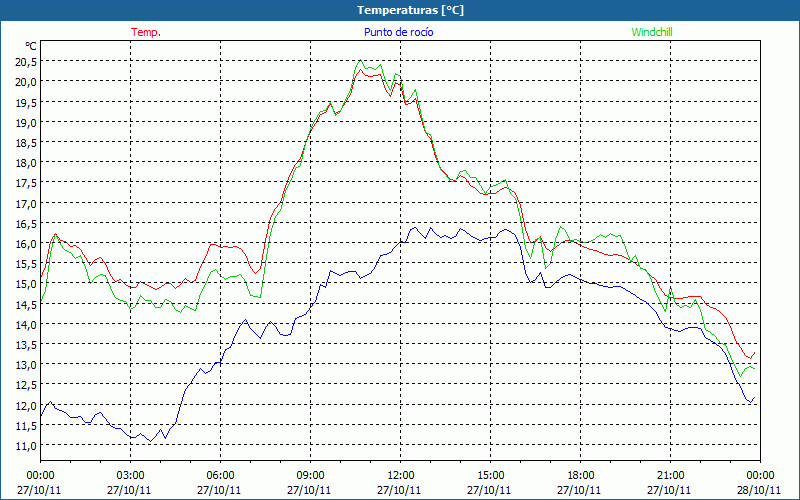Click the '19,0' y-axis value
The image size is (800, 500).
(x=26, y=122)
